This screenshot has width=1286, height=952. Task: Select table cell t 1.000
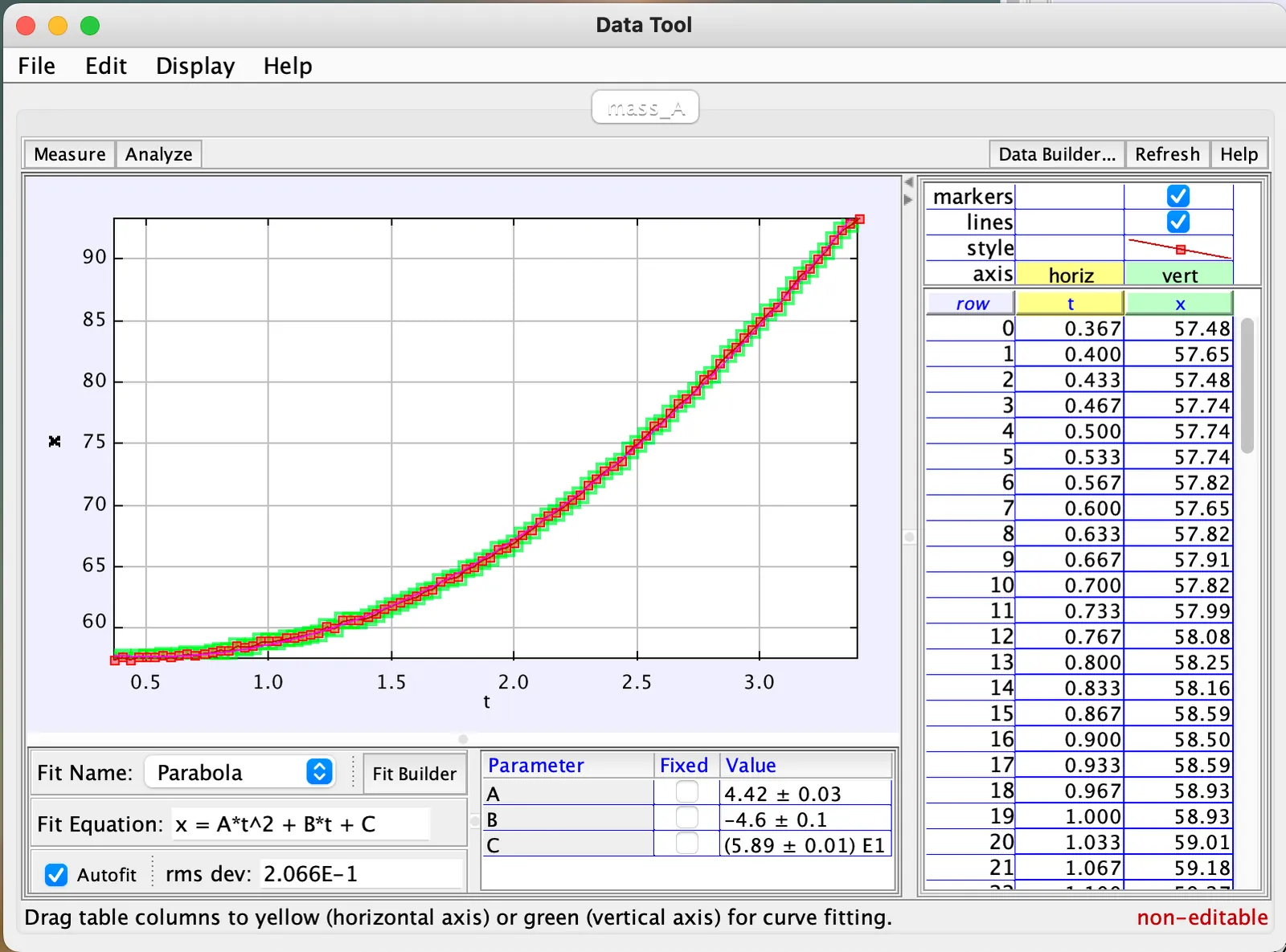[x=1070, y=817]
